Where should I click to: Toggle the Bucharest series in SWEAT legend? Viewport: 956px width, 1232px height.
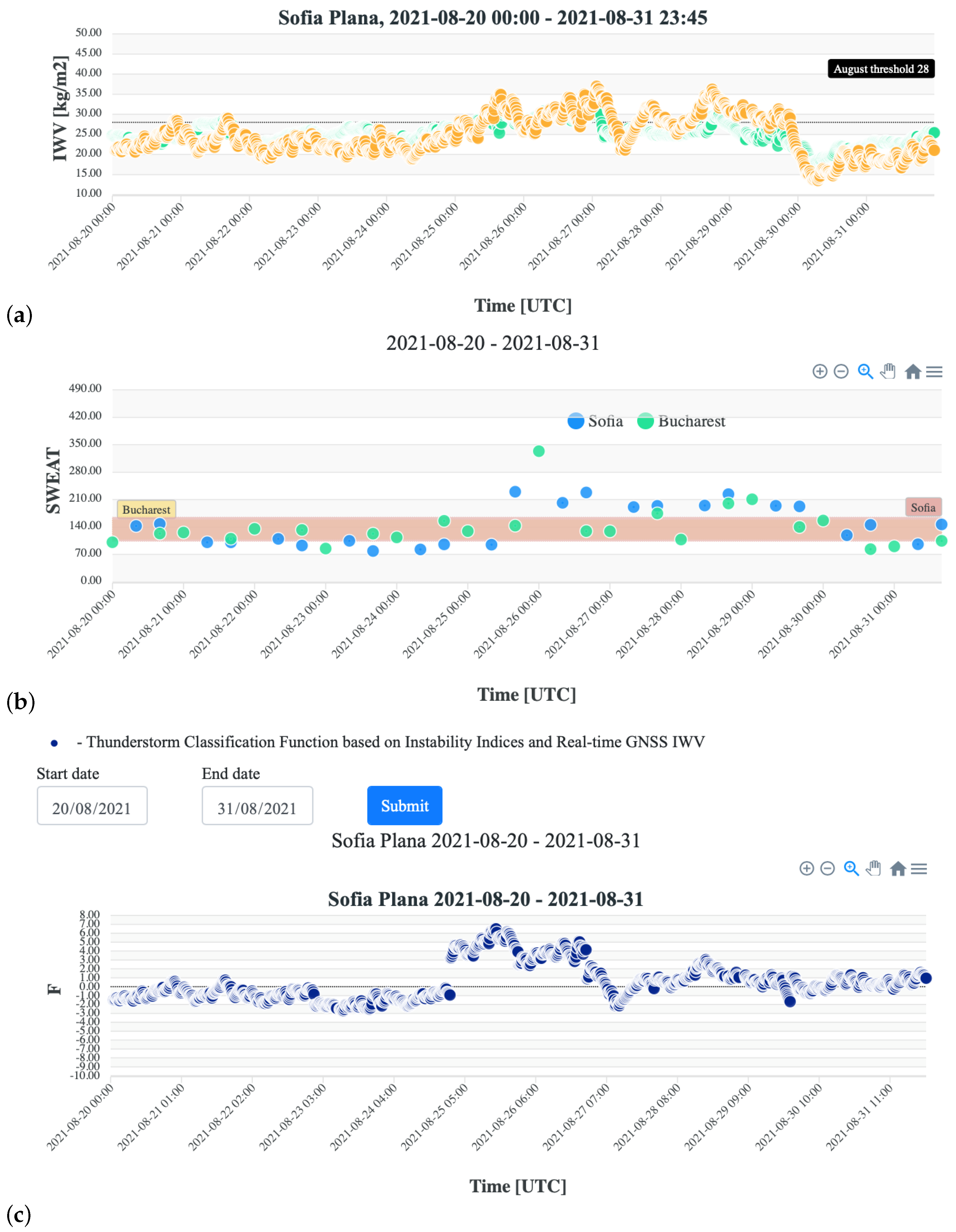coord(681,421)
